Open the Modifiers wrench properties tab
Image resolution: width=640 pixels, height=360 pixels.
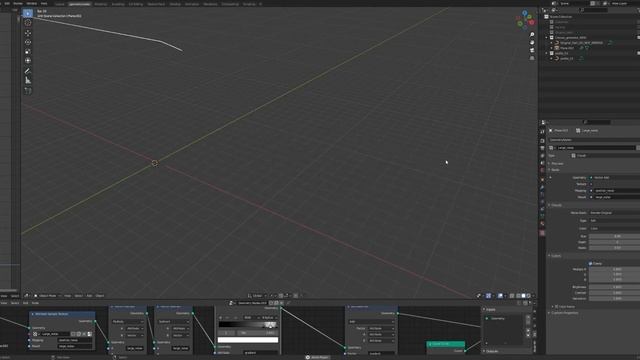pos(542,188)
